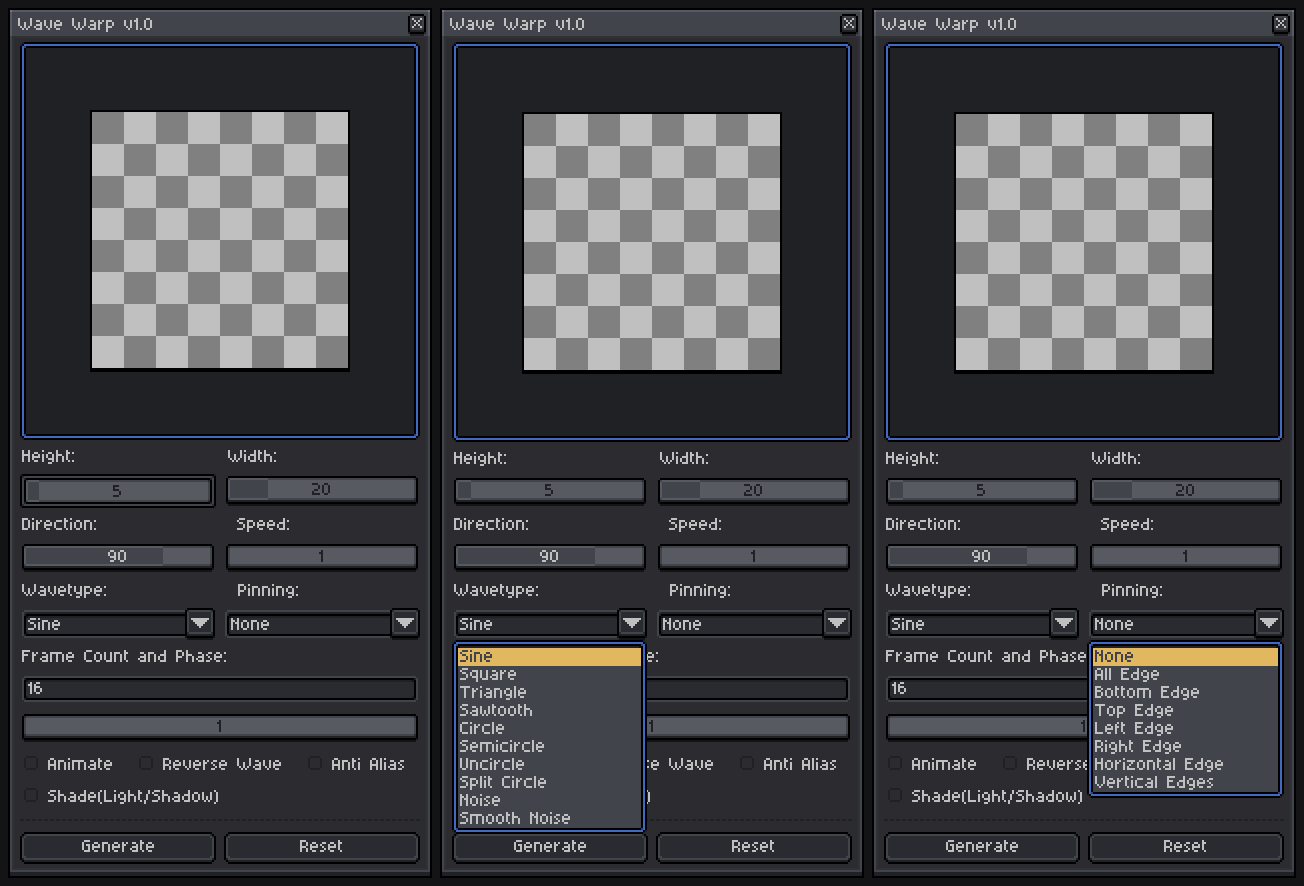
Task: Adjust Width slider in middle window
Action: (x=754, y=490)
